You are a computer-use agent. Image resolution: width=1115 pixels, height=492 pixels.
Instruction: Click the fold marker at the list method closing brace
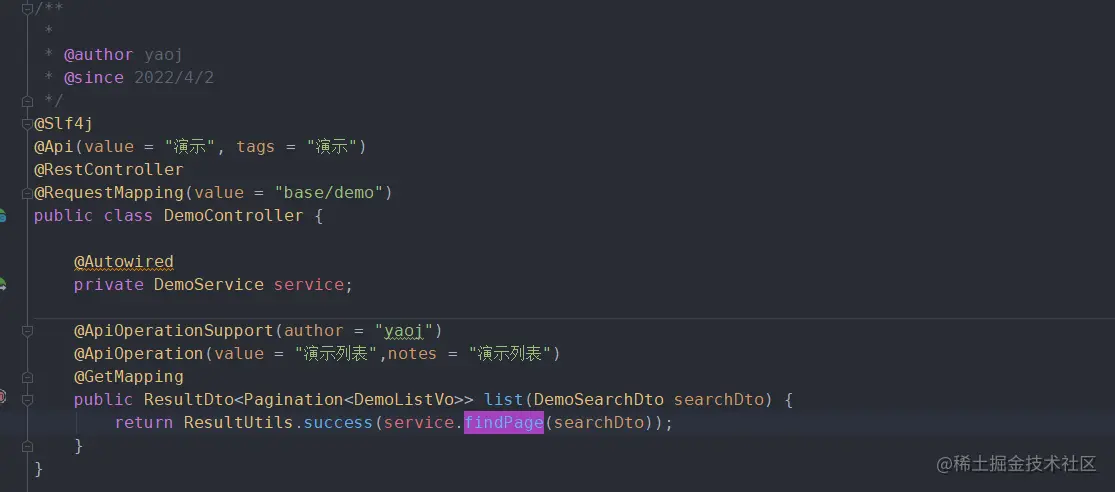coord(27,446)
